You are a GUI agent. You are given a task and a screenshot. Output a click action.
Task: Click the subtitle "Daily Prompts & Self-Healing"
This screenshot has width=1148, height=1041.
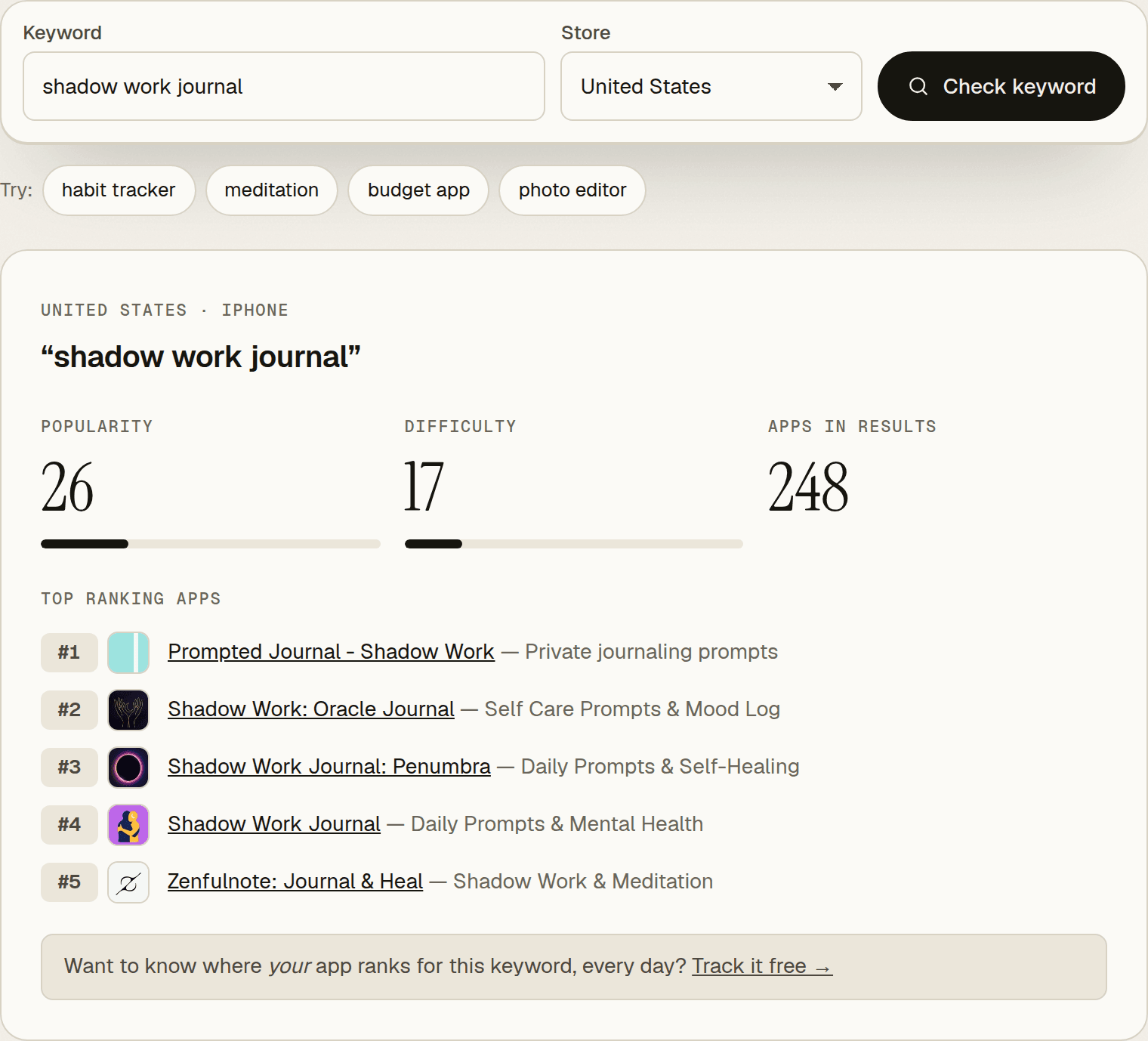[660, 766]
